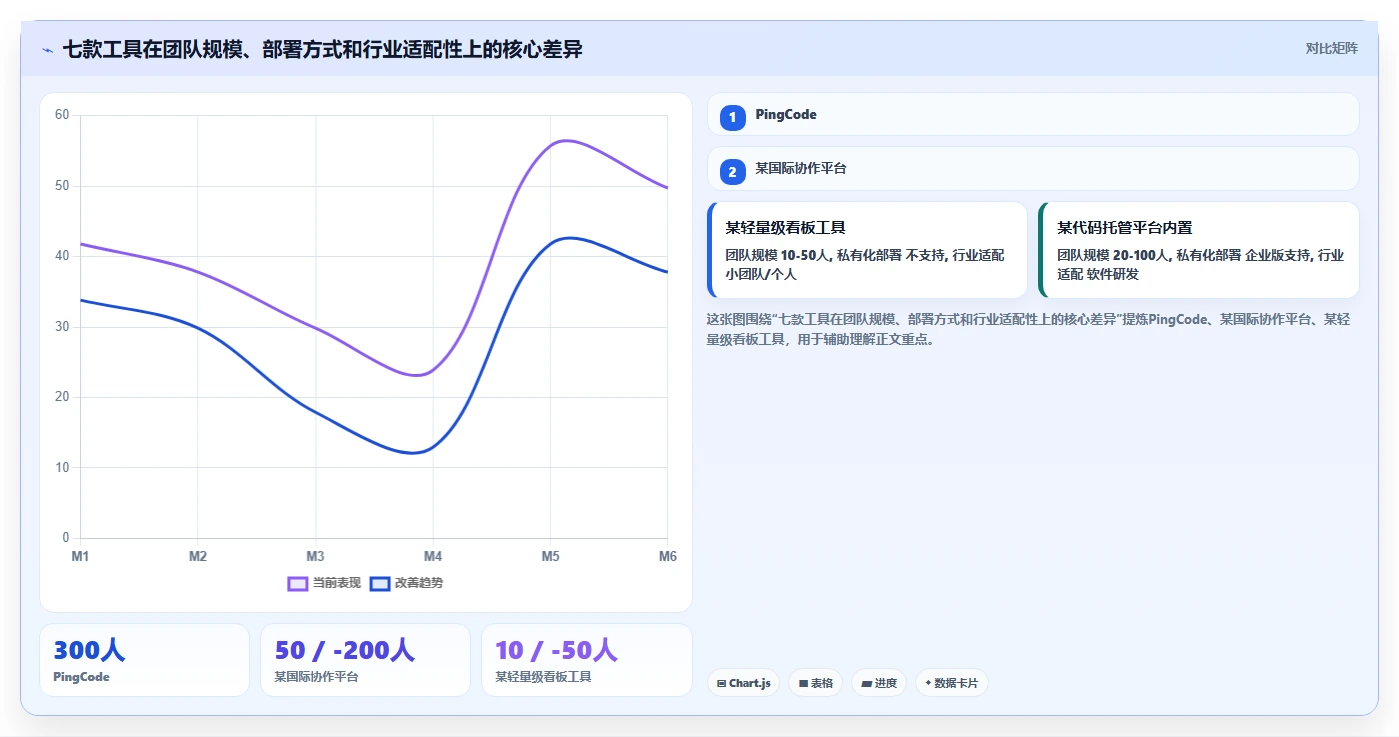Click the 某轻量级看板工具 caption under 10 / -50人
1399x737 pixels.
click(x=543, y=677)
